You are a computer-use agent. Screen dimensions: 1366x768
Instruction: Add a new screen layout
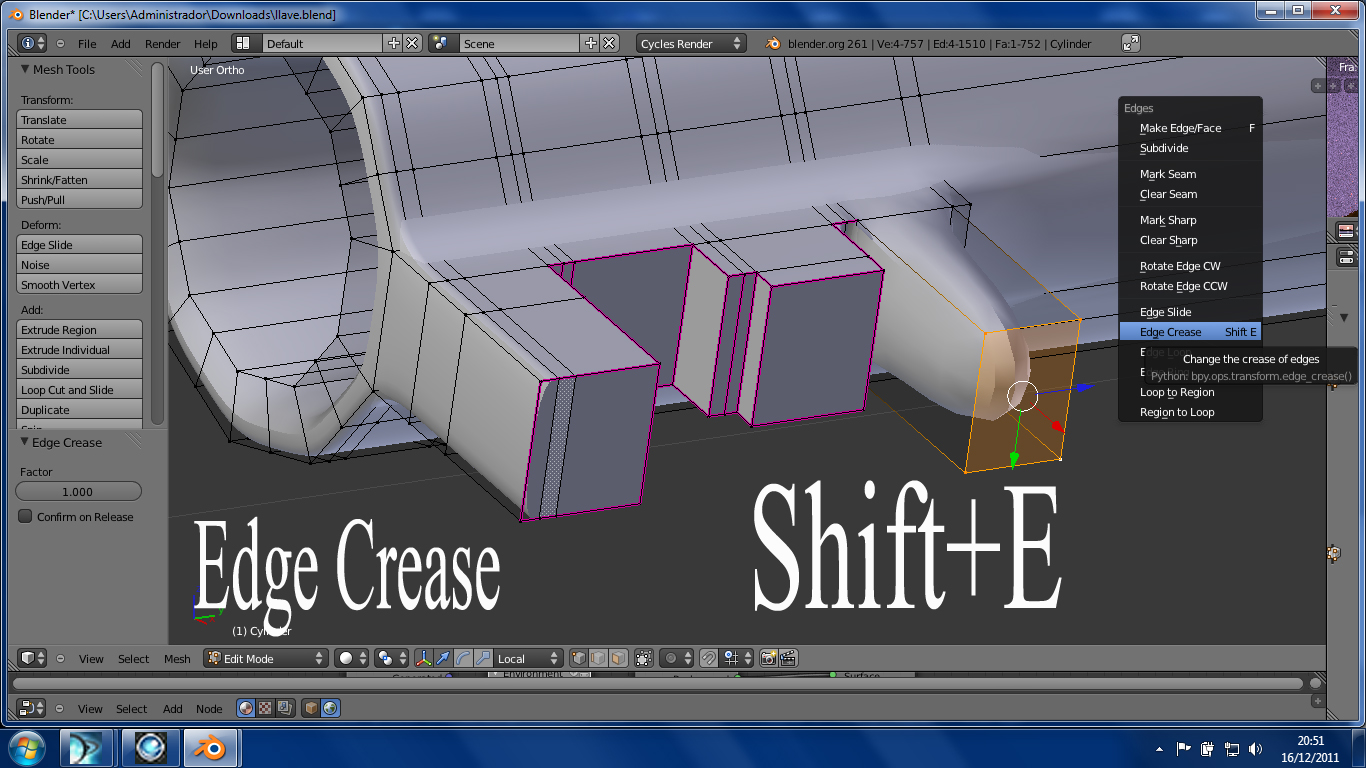[x=393, y=43]
